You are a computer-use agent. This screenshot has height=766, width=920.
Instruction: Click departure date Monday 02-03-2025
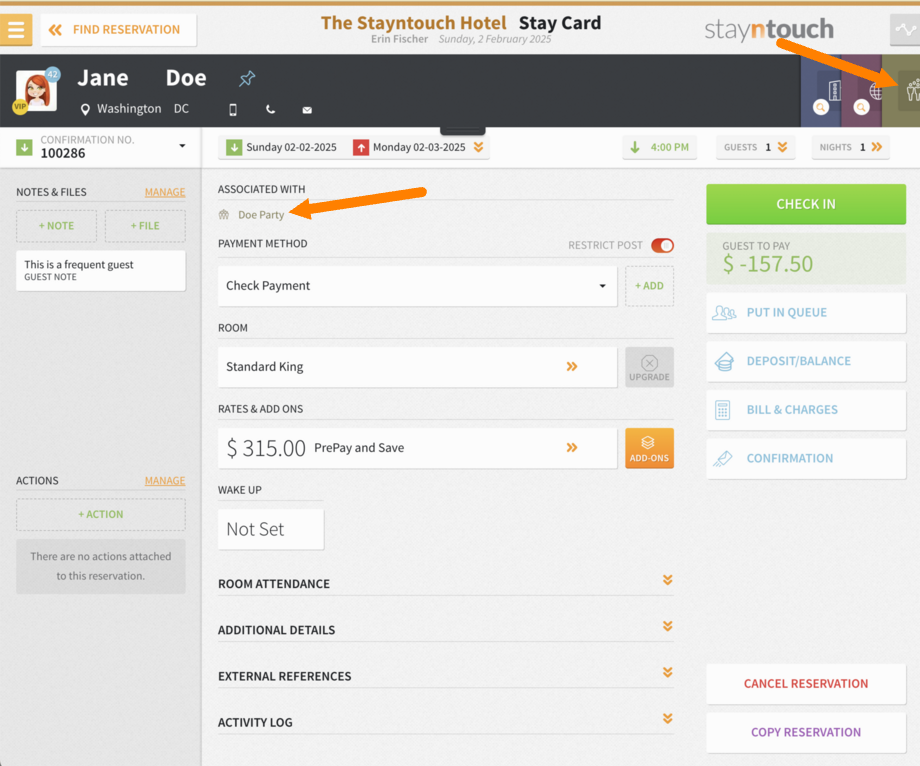tap(419, 147)
